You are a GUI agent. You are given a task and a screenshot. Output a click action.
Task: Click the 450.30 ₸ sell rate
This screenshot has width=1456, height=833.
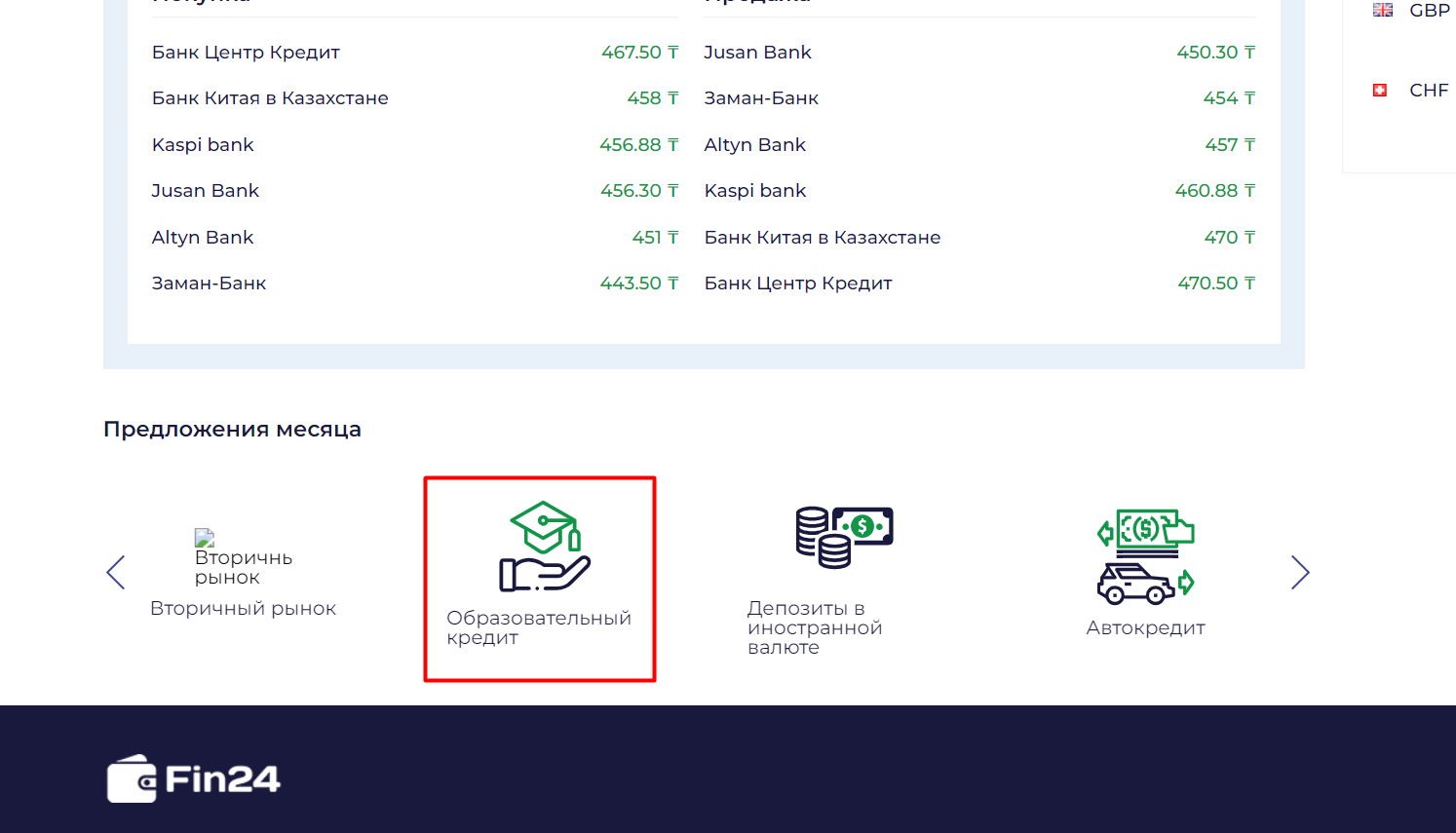pos(1216,53)
